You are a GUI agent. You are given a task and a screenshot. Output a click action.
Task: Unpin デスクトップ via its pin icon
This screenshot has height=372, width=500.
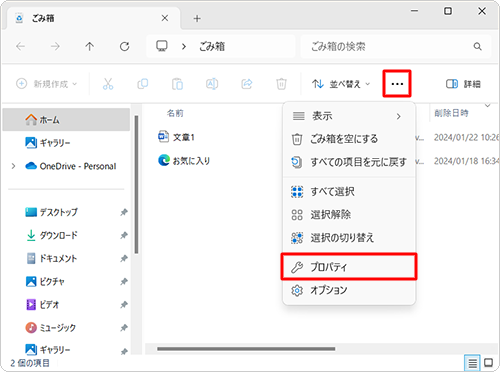(124, 212)
